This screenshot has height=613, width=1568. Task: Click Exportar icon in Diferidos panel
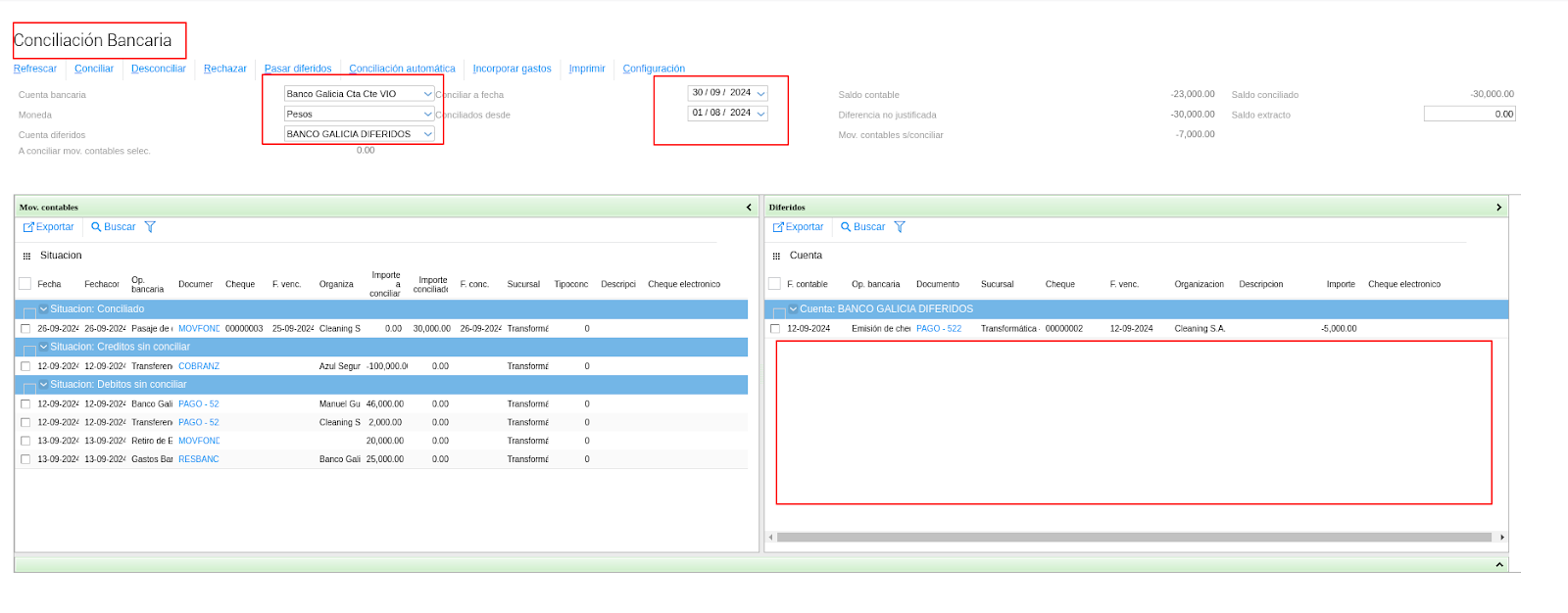[x=778, y=227]
